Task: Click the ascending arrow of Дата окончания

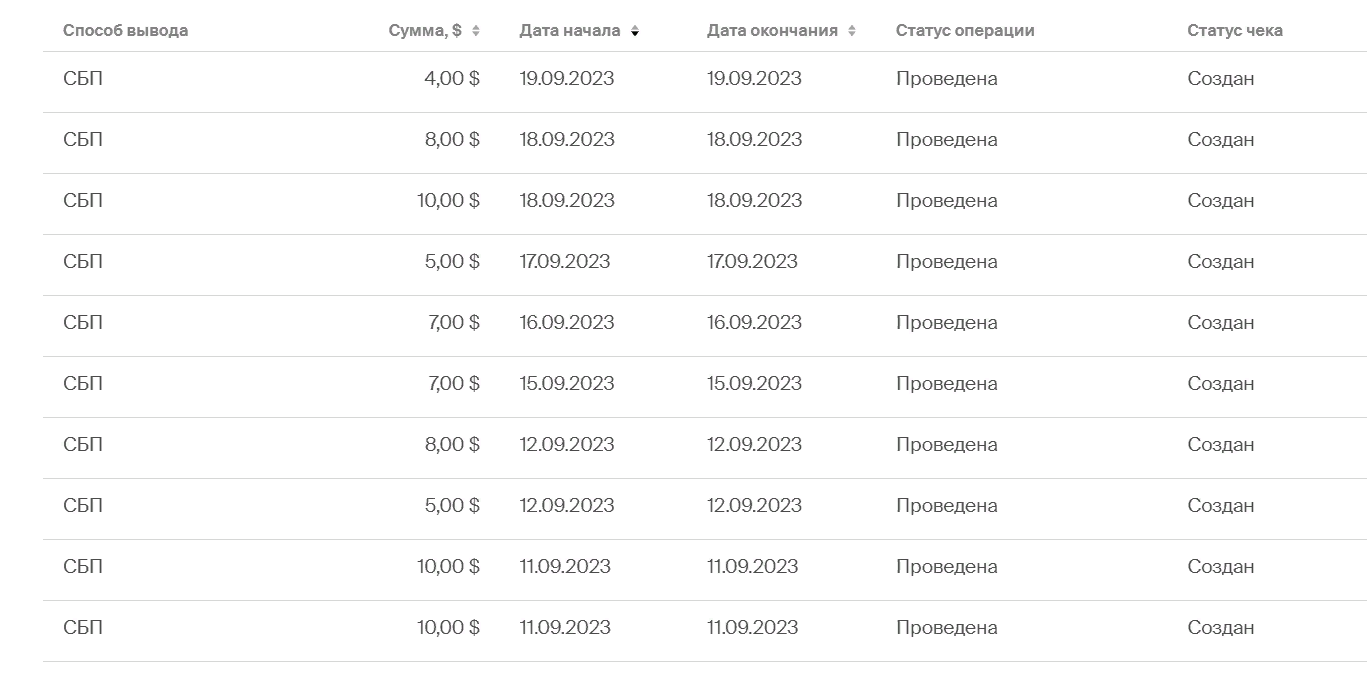Action: (852, 26)
